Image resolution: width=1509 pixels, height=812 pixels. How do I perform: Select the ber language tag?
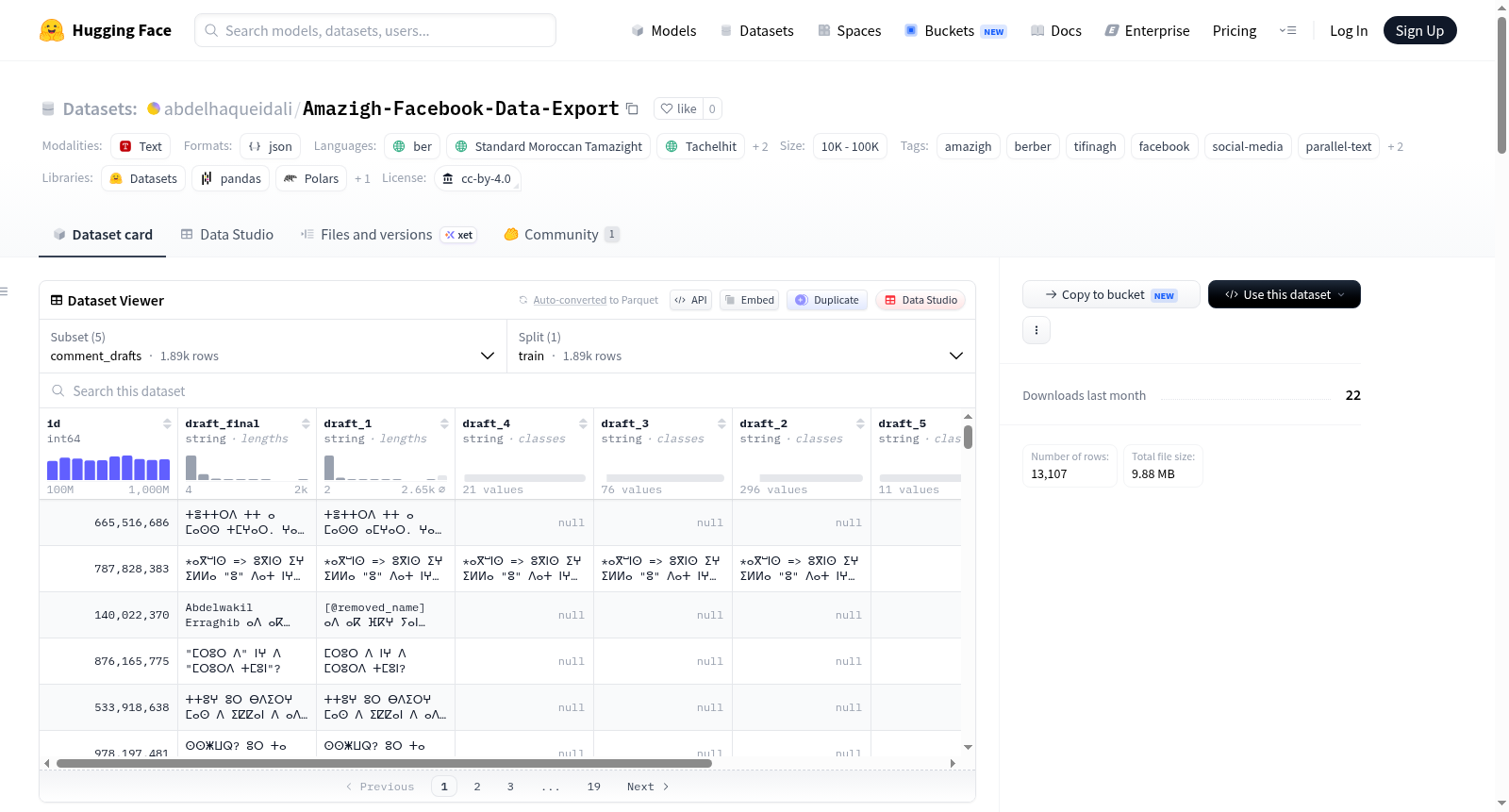[412, 146]
